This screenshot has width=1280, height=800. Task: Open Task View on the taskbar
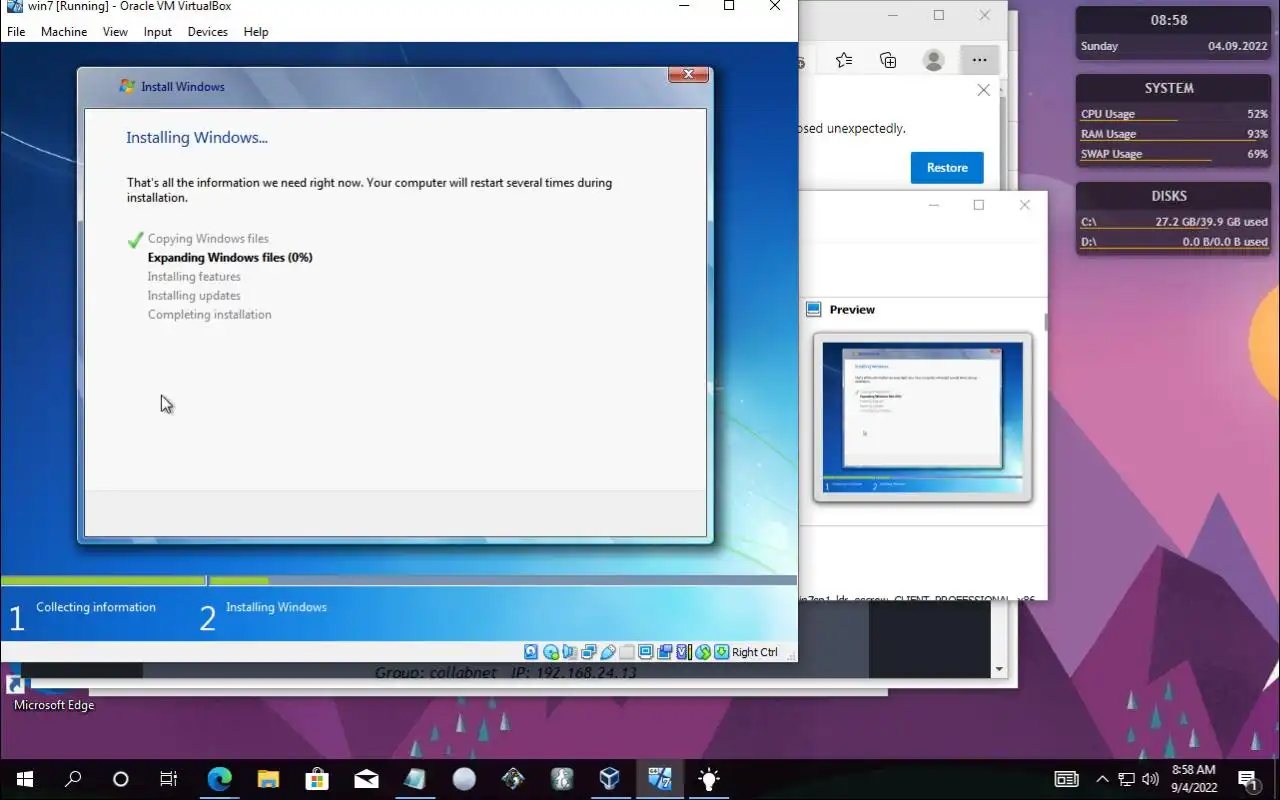[169, 779]
